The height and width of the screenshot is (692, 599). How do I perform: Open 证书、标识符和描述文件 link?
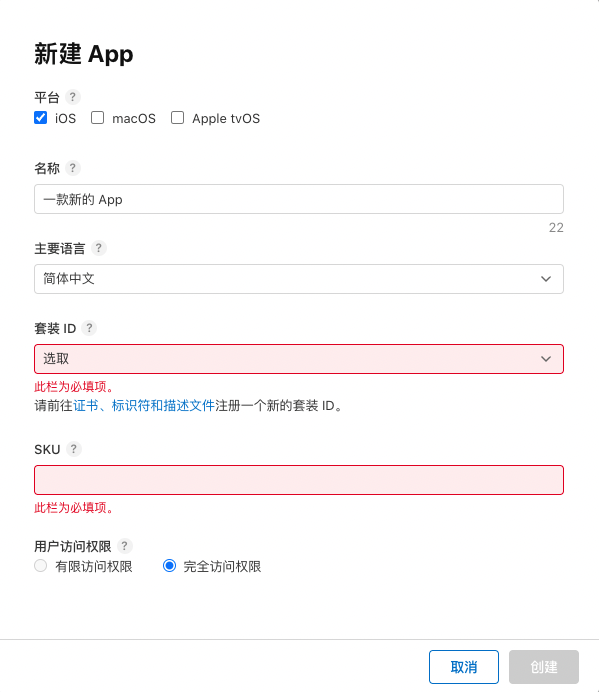[144, 405]
